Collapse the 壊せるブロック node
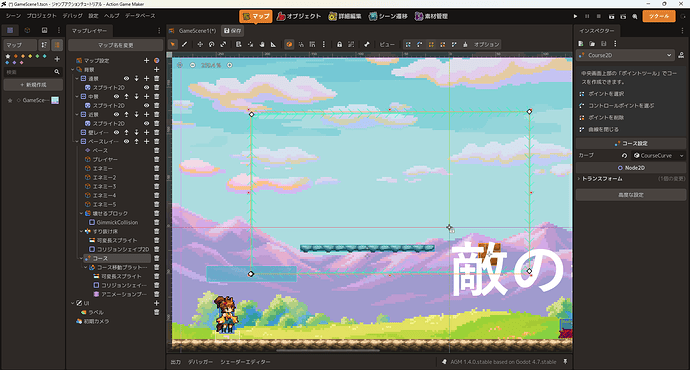This screenshot has height=370, width=690. coord(81,213)
